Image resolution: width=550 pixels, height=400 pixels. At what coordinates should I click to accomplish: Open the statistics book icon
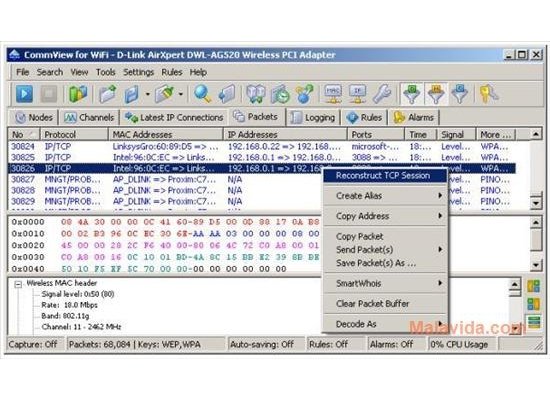(x=256, y=94)
